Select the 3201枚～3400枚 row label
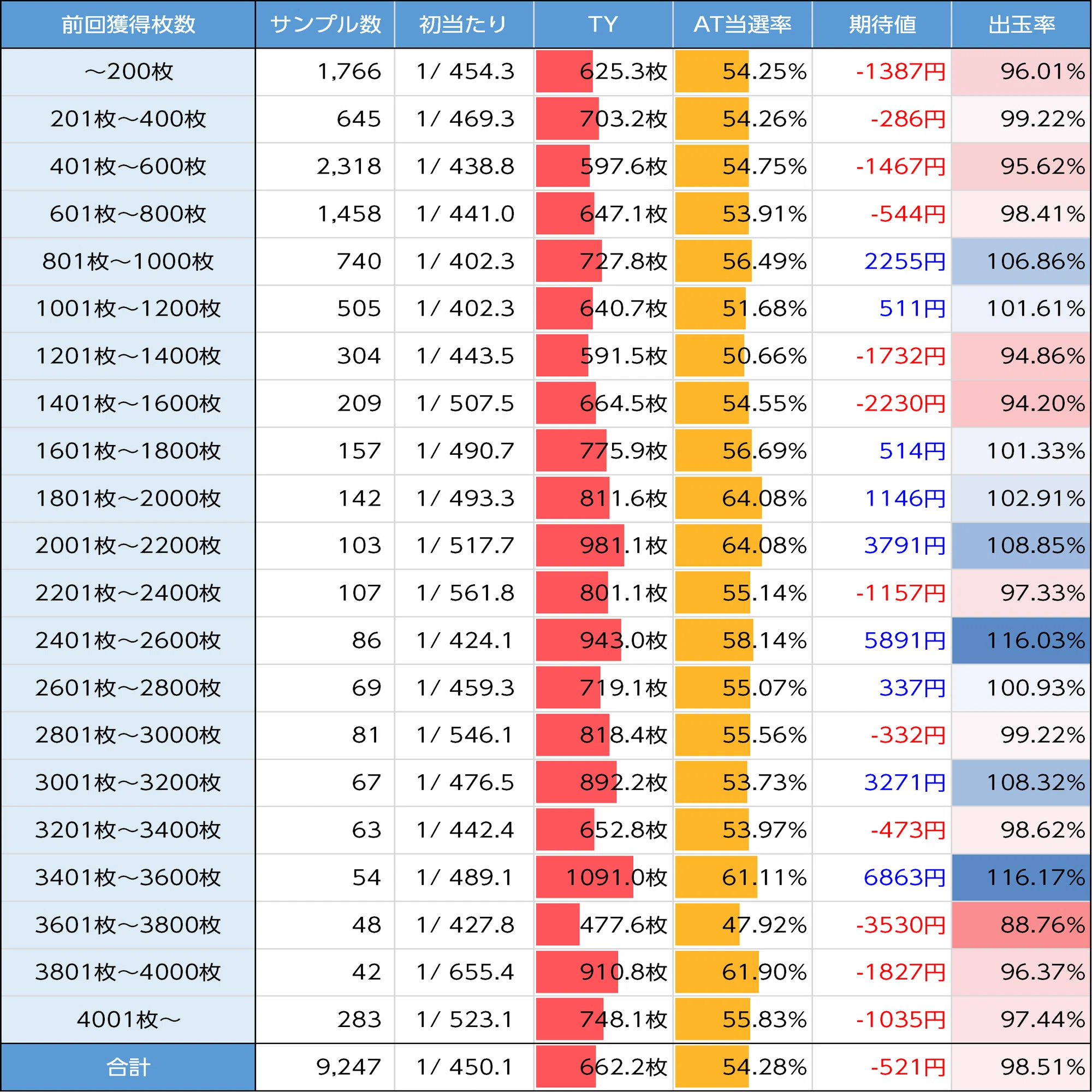This screenshot has height=1092, width=1092. [x=128, y=830]
